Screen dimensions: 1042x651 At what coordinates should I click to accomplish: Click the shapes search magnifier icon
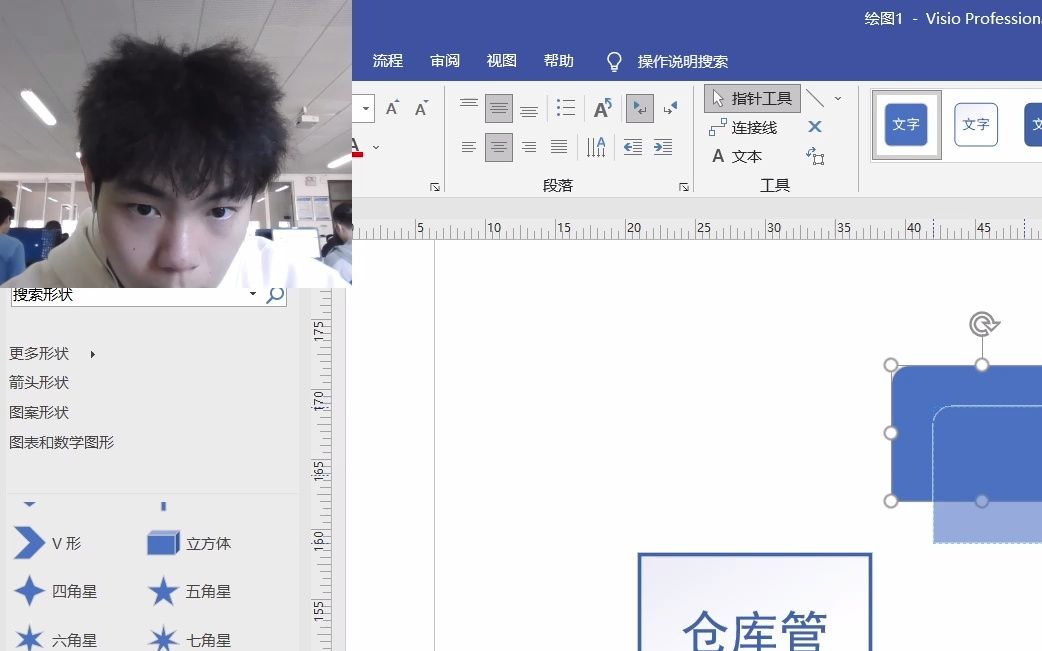274,296
